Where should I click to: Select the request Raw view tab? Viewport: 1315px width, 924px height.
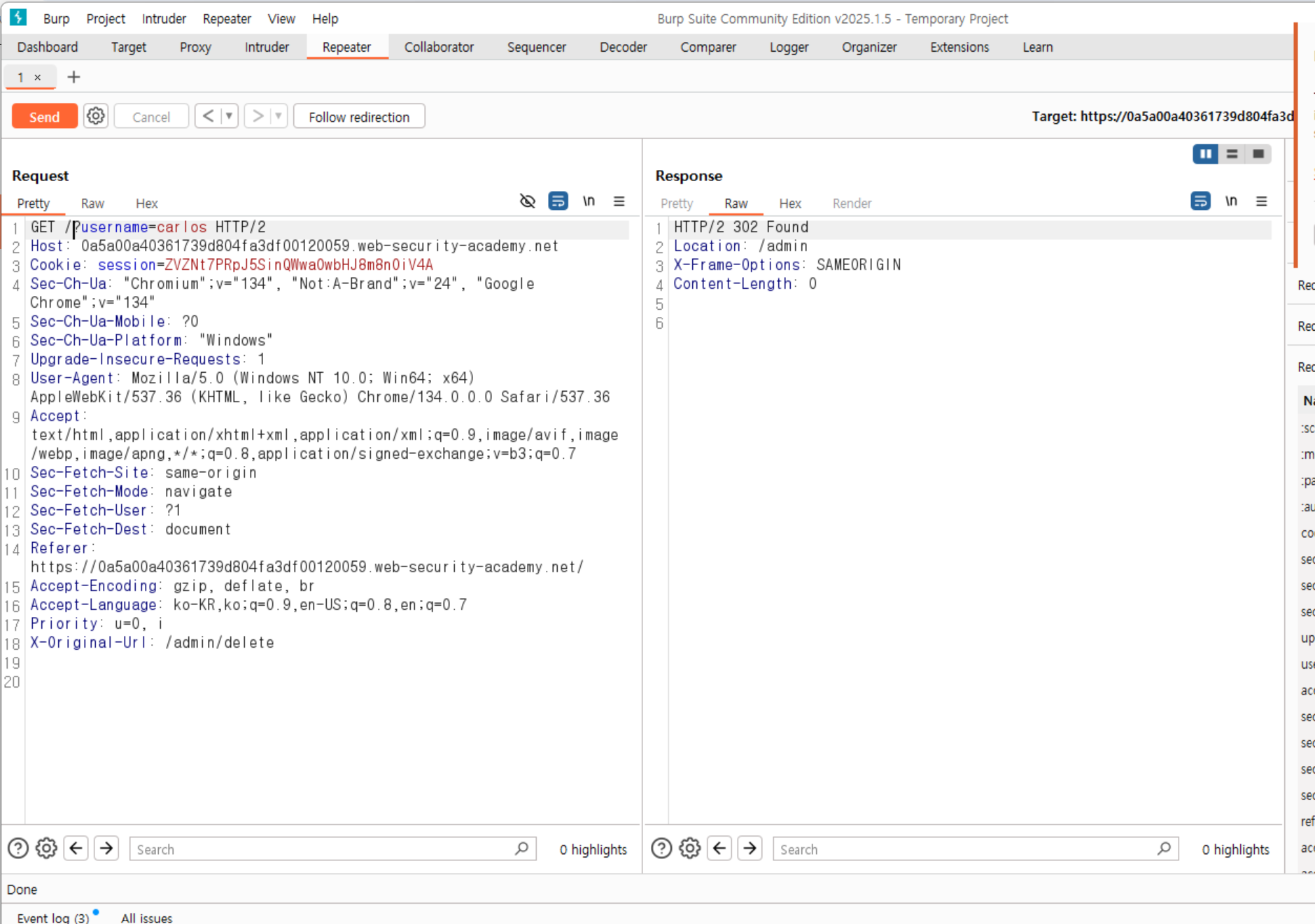pos(92,203)
